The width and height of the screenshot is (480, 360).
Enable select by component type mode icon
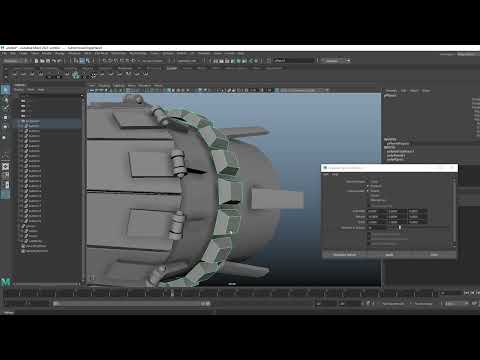click(x=88, y=61)
